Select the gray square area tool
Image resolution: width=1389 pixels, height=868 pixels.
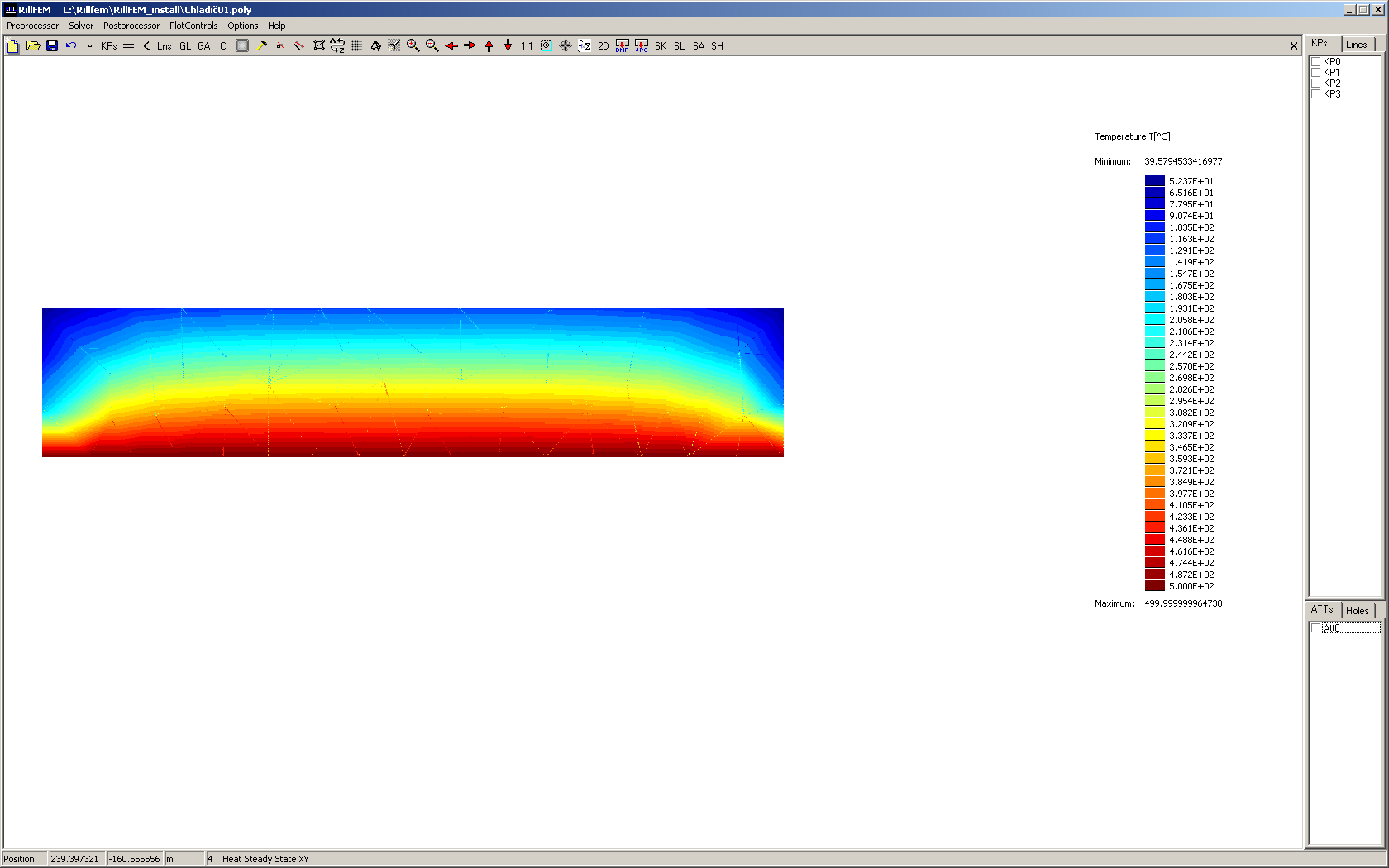[x=242, y=46]
